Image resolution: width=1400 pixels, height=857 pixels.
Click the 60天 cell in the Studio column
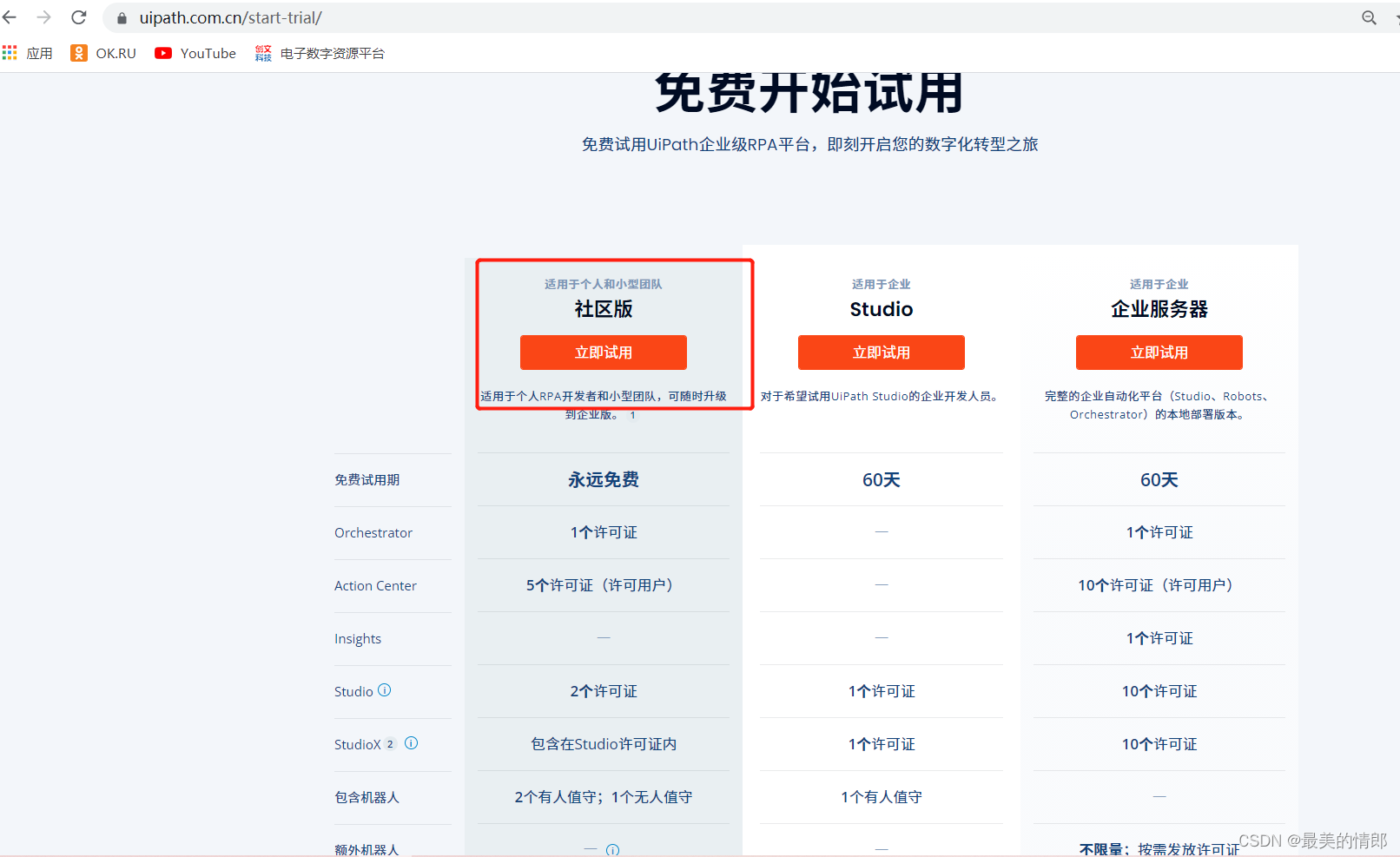(882, 480)
